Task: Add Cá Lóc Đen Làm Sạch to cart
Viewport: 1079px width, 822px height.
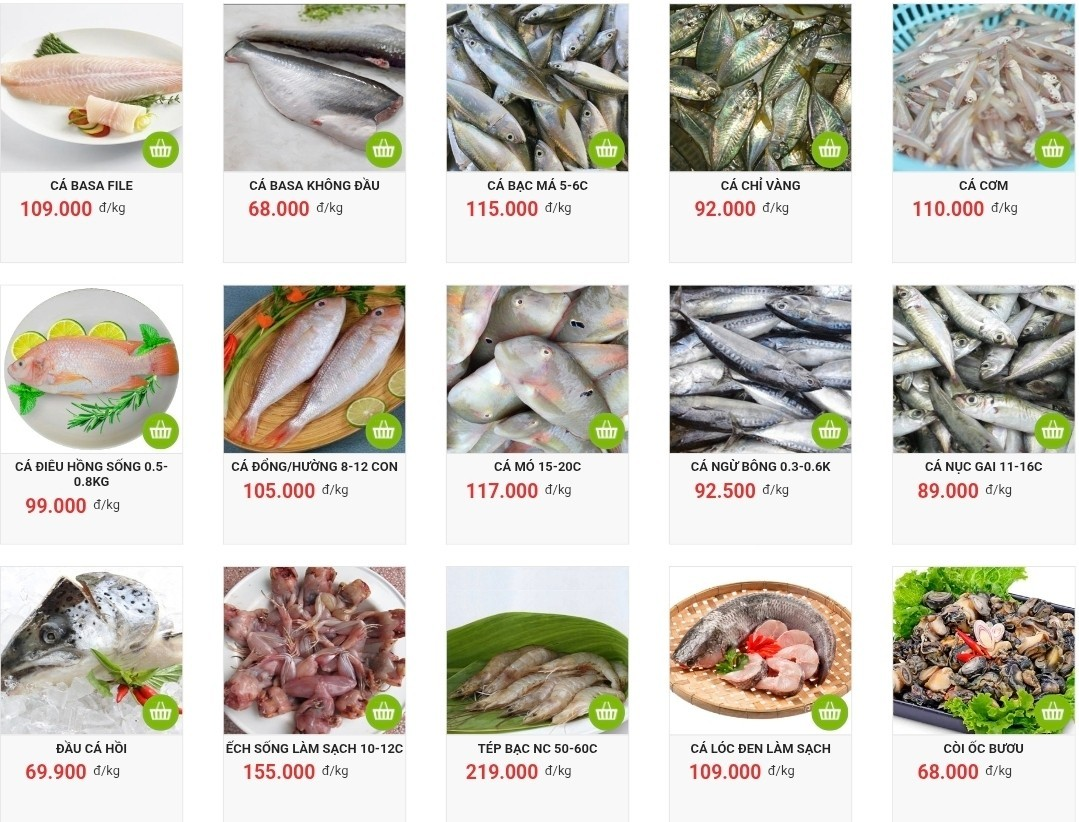Action: [x=829, y=713]
